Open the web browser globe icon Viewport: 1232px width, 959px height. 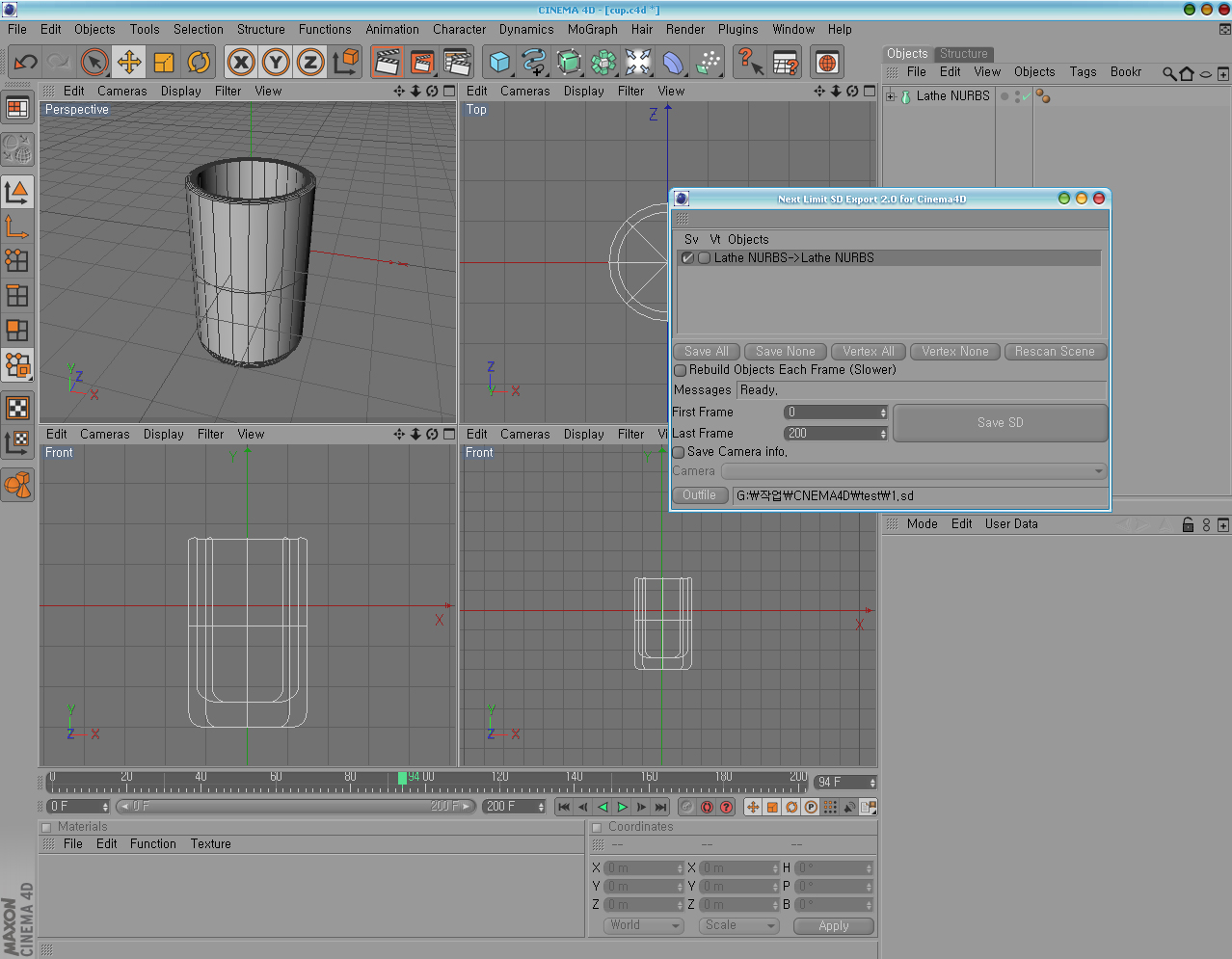click(x=827, y=63)
